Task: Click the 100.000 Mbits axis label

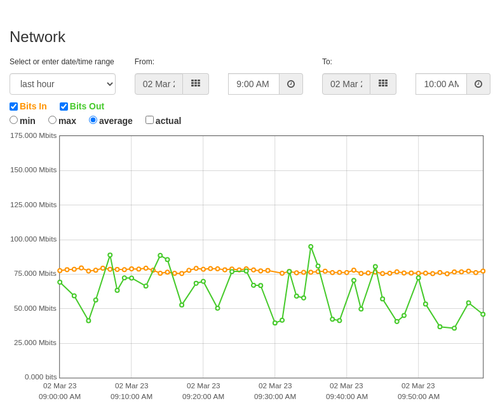Action: pos(33,239)
